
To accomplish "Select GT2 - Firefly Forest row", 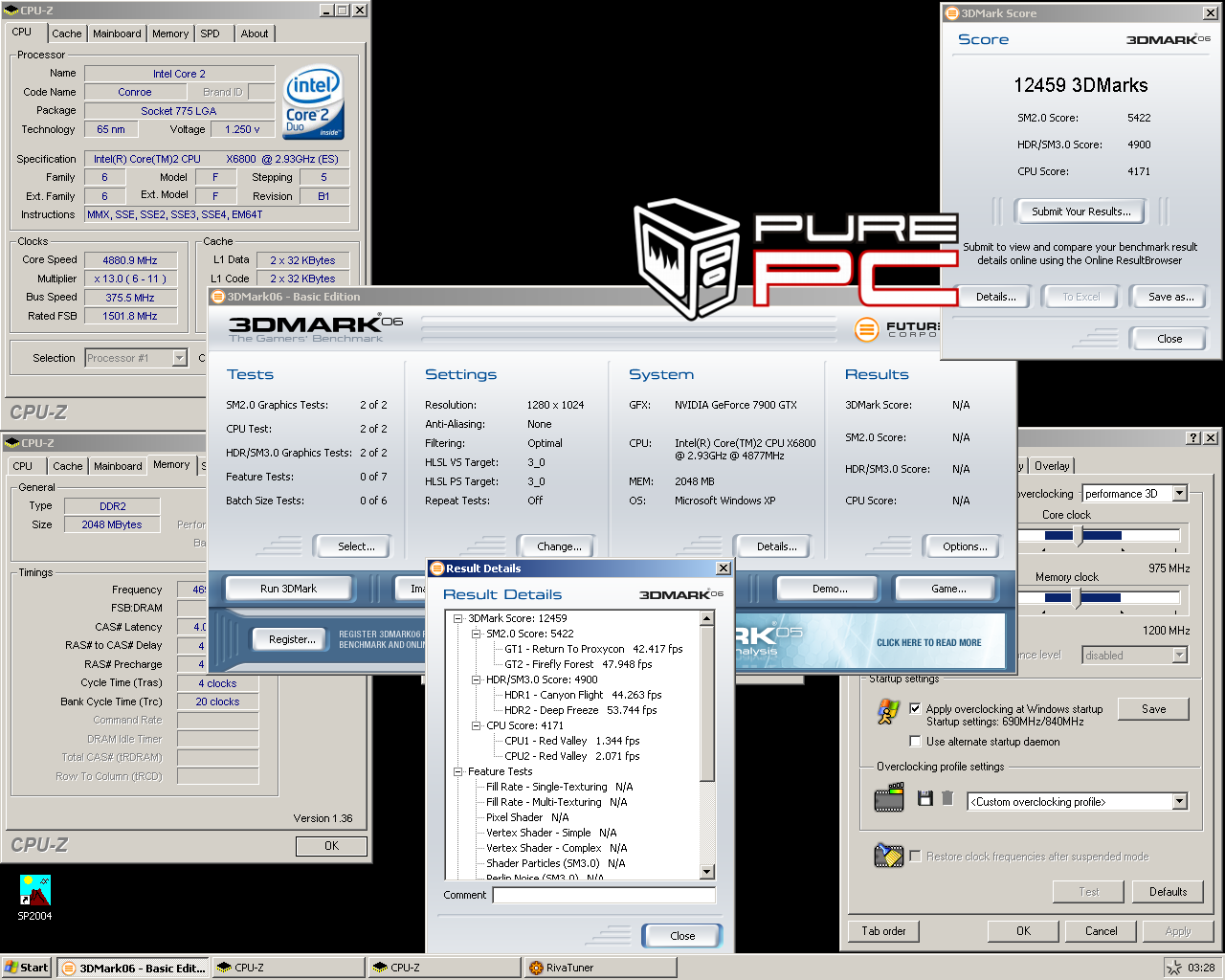I will point(578,664).
